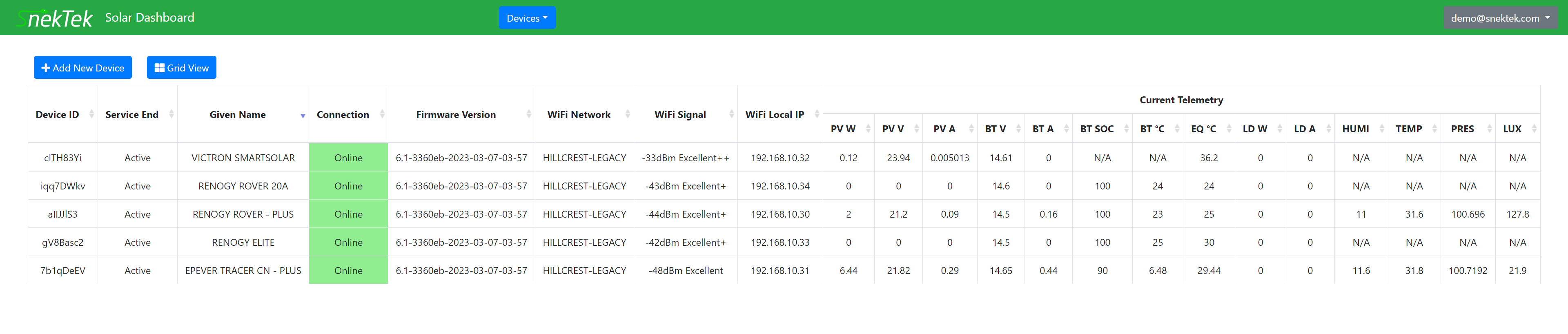Click IP address 192.168.10.30
Screen dimensions: 1568x334
[780, 214]
